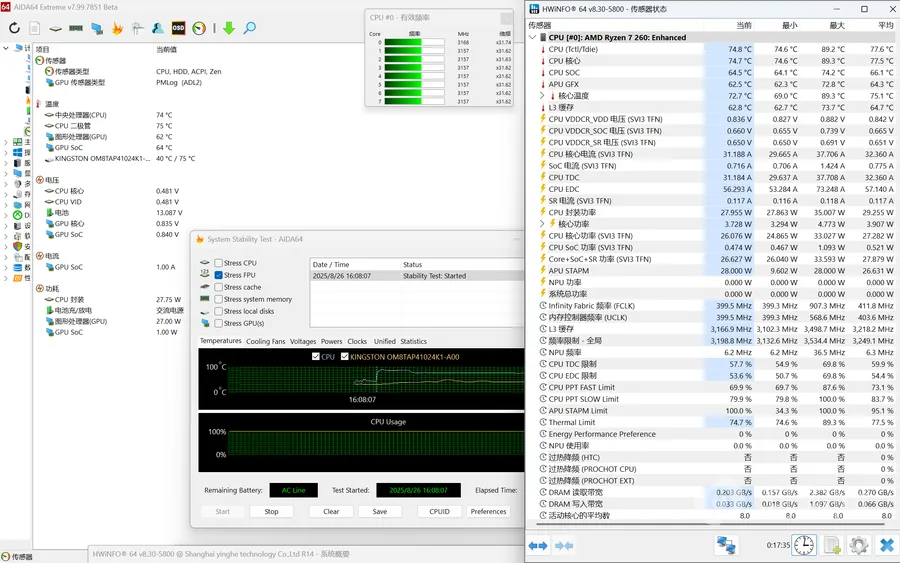The height and width of the screenshot is (563, 900).
Task: Tick the Stress system memory checkbox
Action: 218,299
